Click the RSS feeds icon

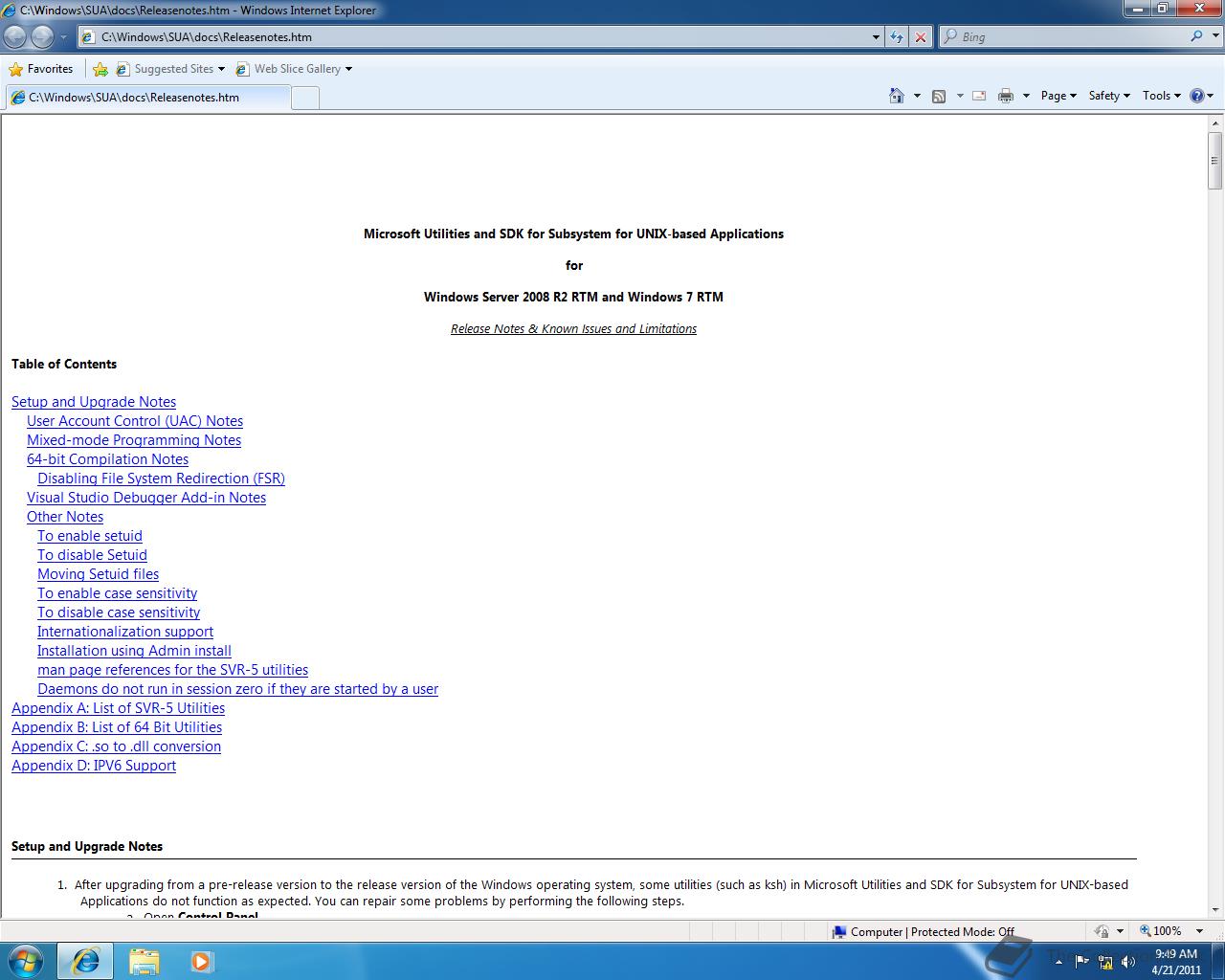939,96
